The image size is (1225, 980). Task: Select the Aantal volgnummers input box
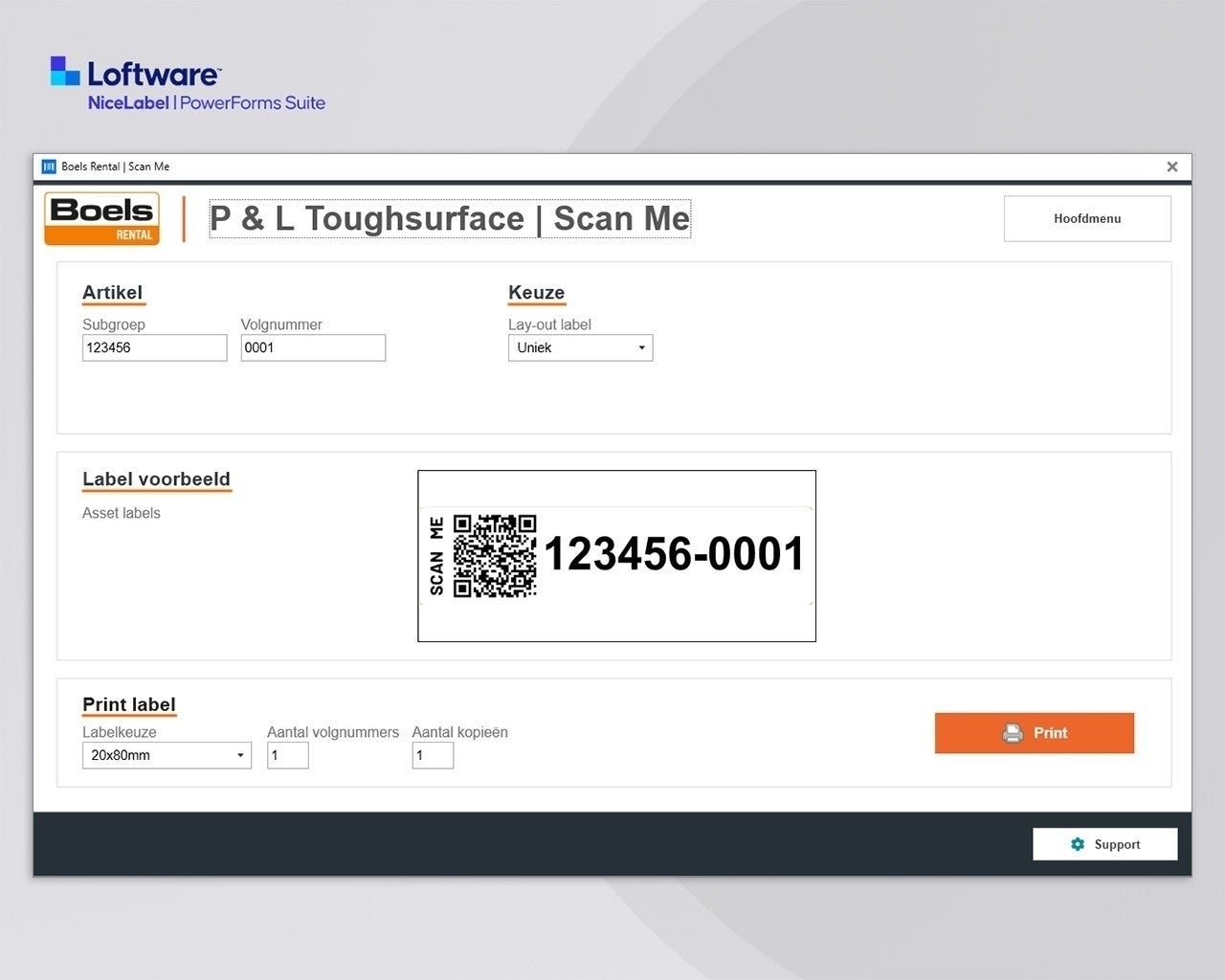287,755
